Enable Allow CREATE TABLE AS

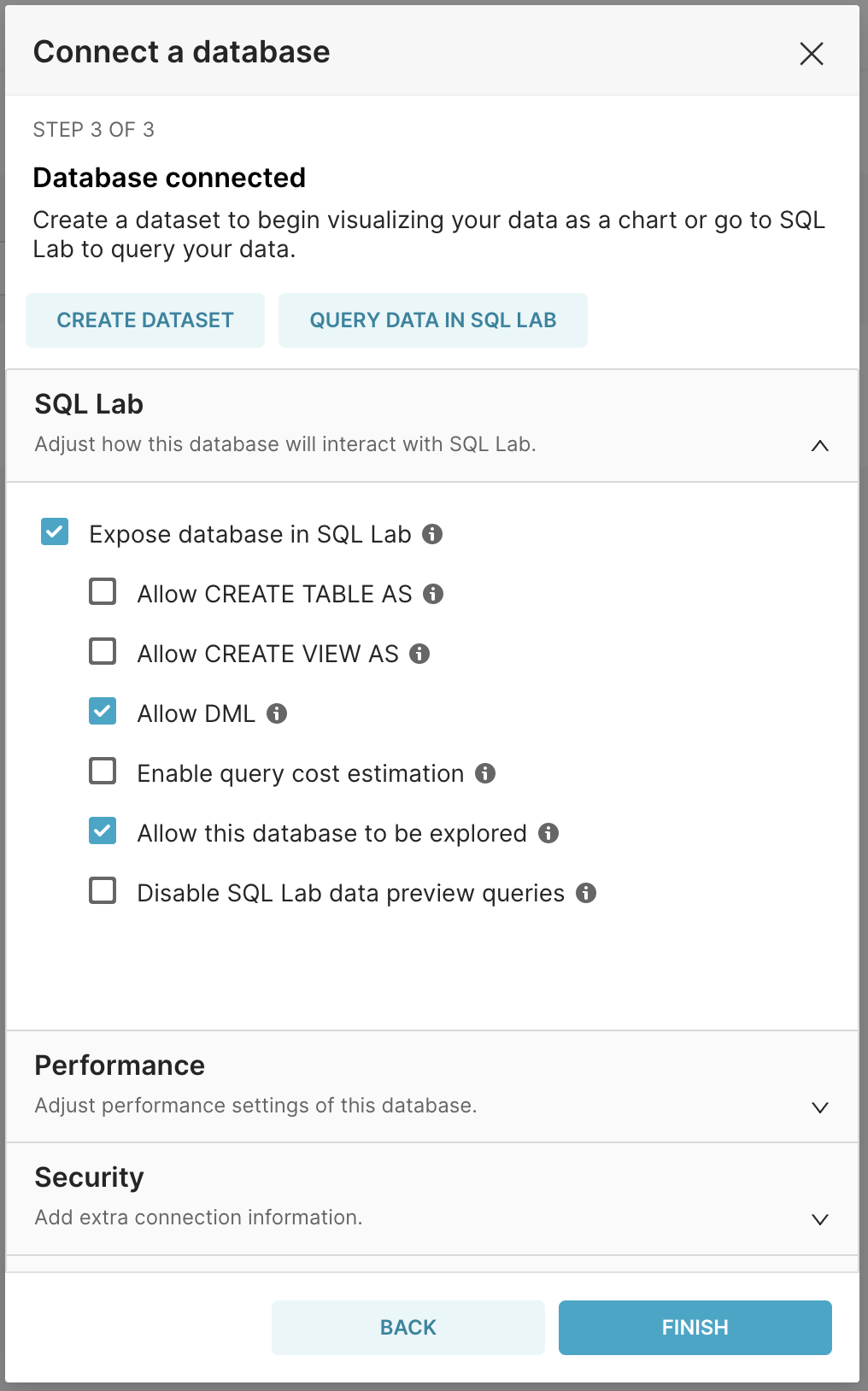point(102,592)
